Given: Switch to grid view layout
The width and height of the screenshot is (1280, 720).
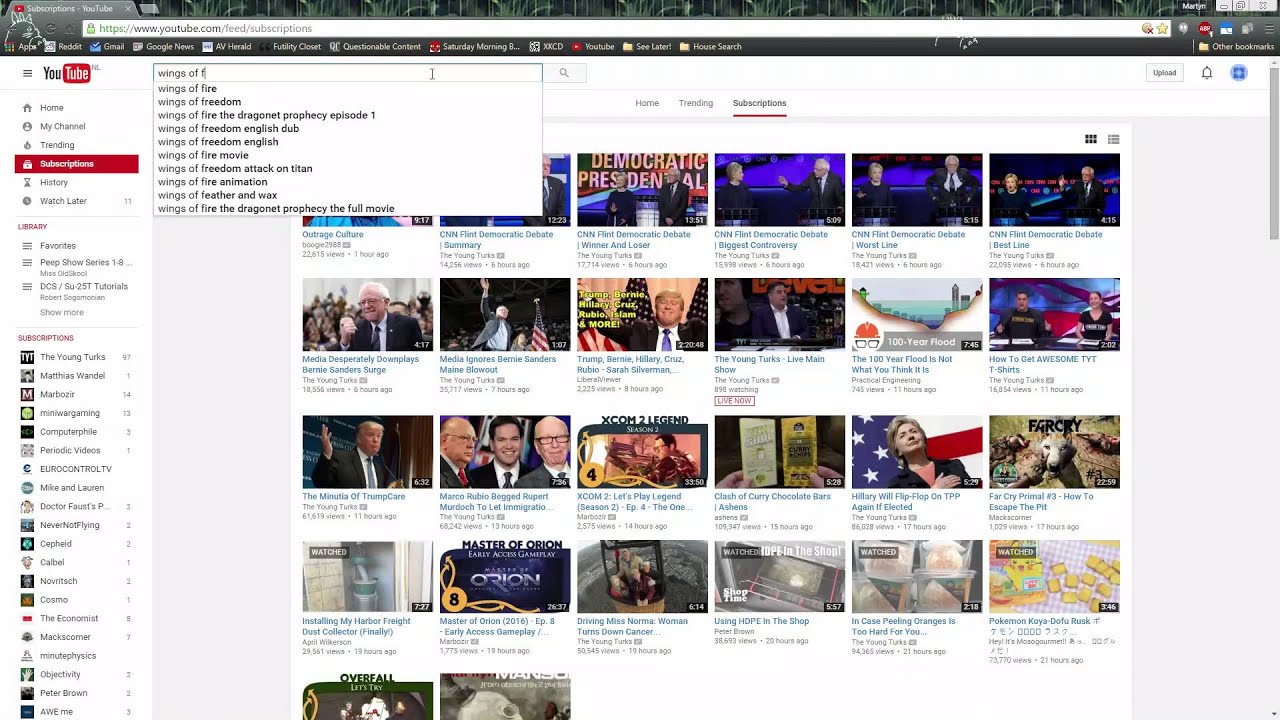Looking at the screenshot, I should [x=1091, y=139].
